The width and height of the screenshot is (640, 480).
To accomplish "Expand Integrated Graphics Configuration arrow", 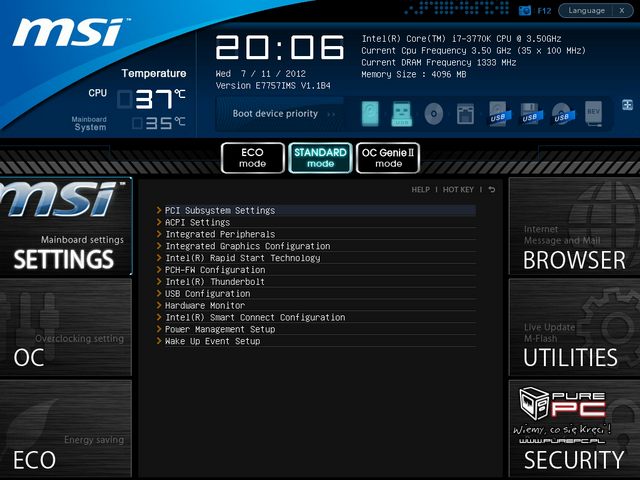I will 159,246.
